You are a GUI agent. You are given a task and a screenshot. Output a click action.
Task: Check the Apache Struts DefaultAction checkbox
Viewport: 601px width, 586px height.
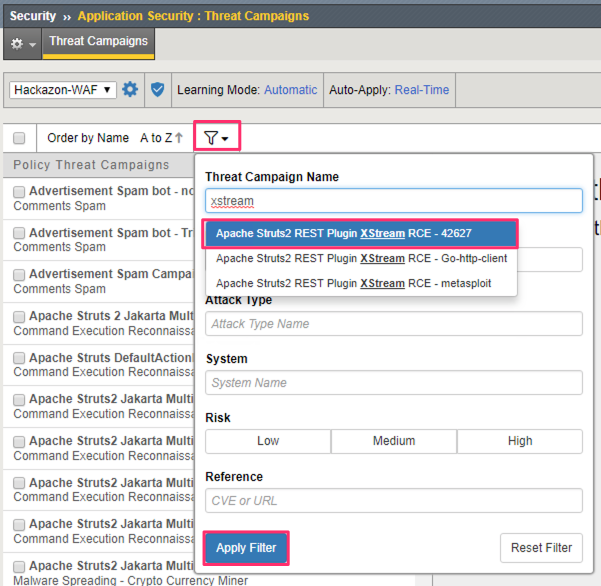[19, 358]
